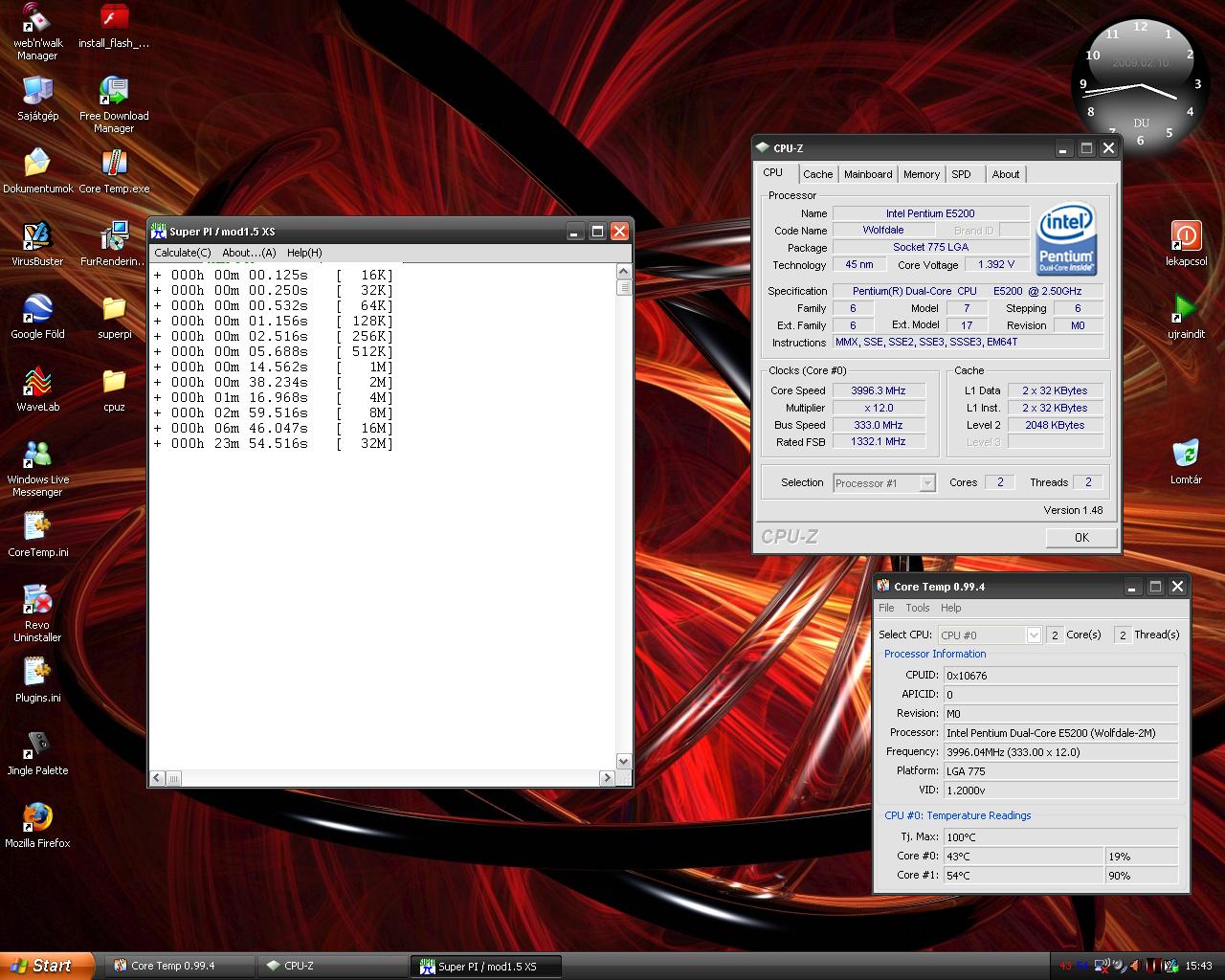Open Google Föld desktop icon
The image size is (1225, 980).
tap(37, 317)
